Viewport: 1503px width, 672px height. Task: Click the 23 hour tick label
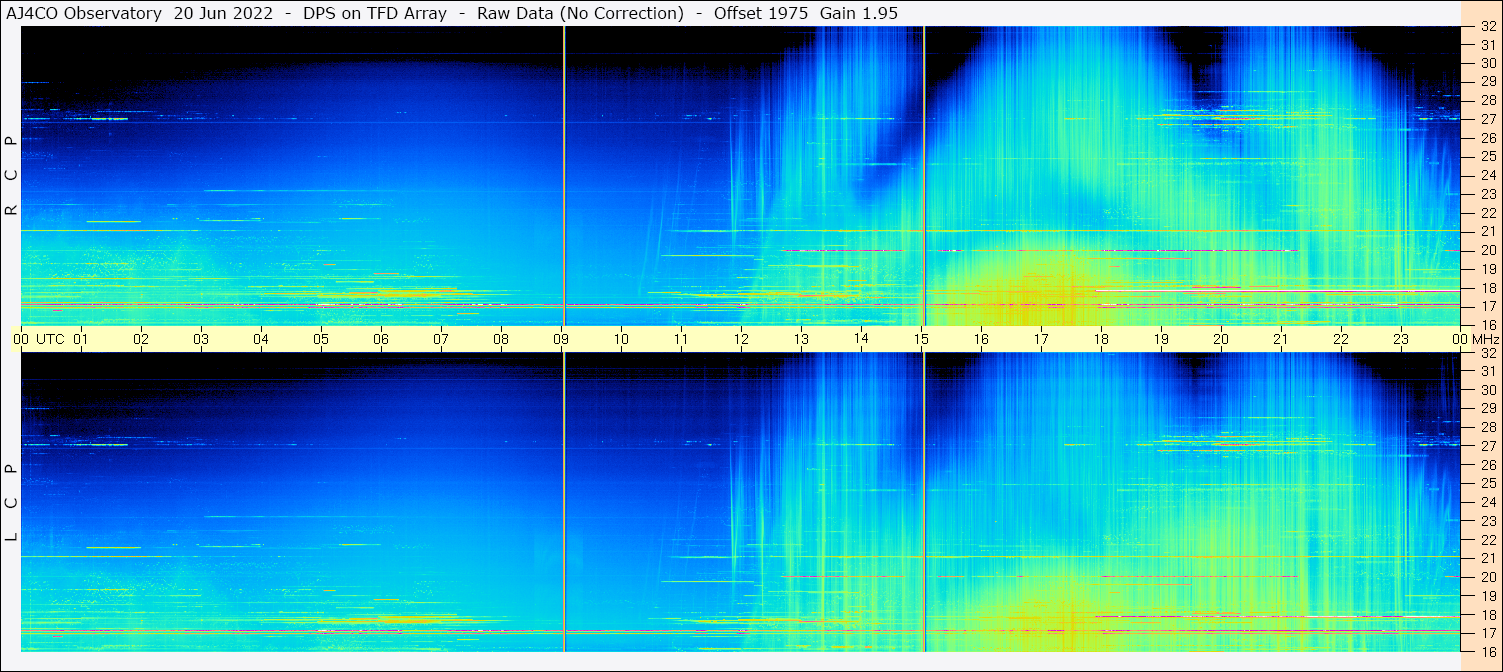1401,339
